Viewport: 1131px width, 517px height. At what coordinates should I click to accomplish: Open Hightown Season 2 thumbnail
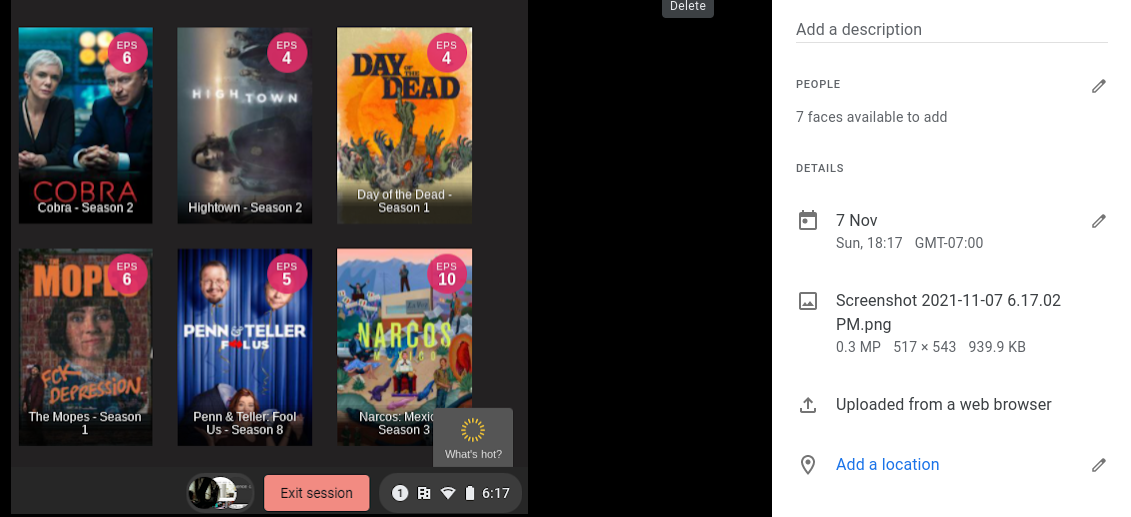245,125
